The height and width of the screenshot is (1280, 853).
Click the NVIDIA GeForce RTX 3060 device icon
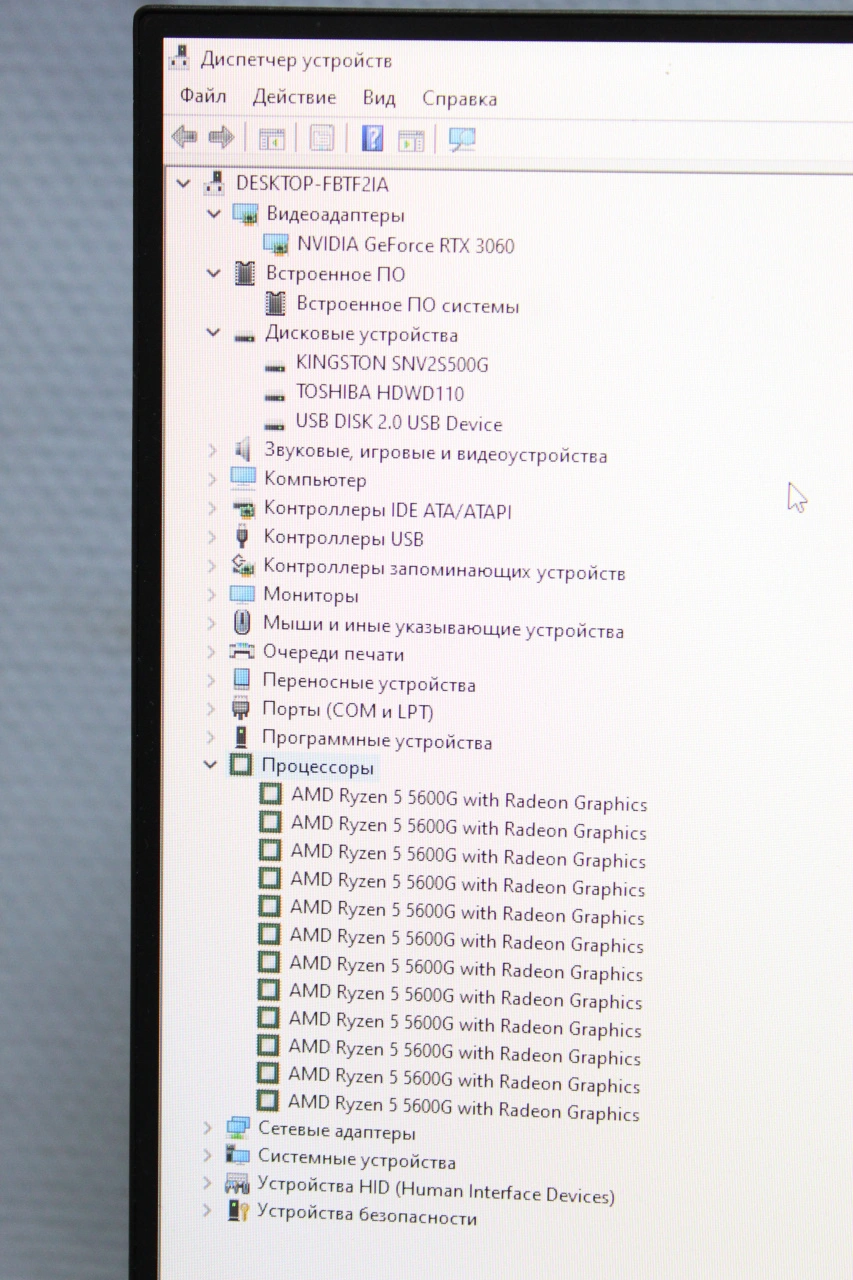click(x=276, y=244)
